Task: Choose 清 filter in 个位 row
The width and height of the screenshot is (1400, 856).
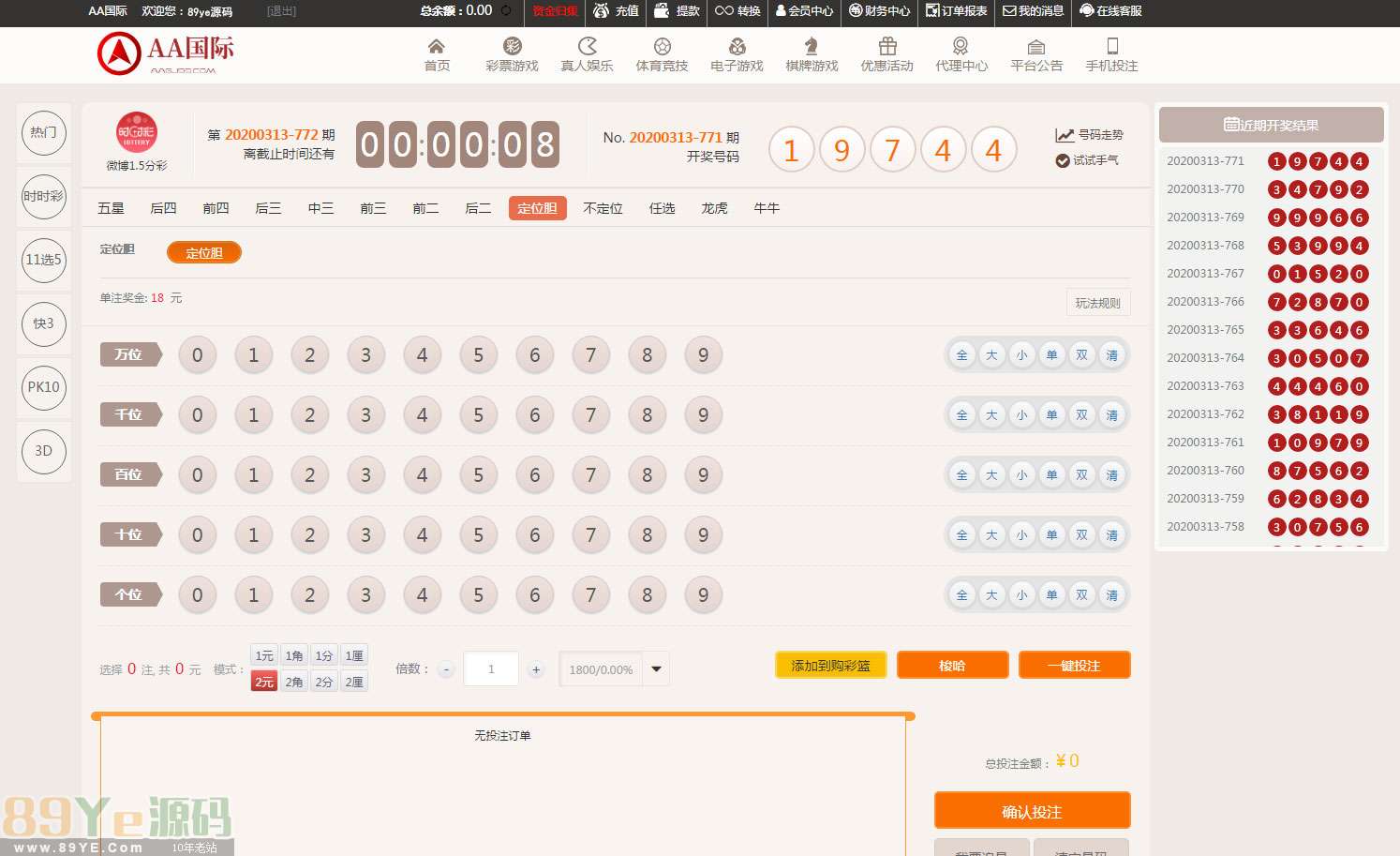Action: coord(1111,594)
